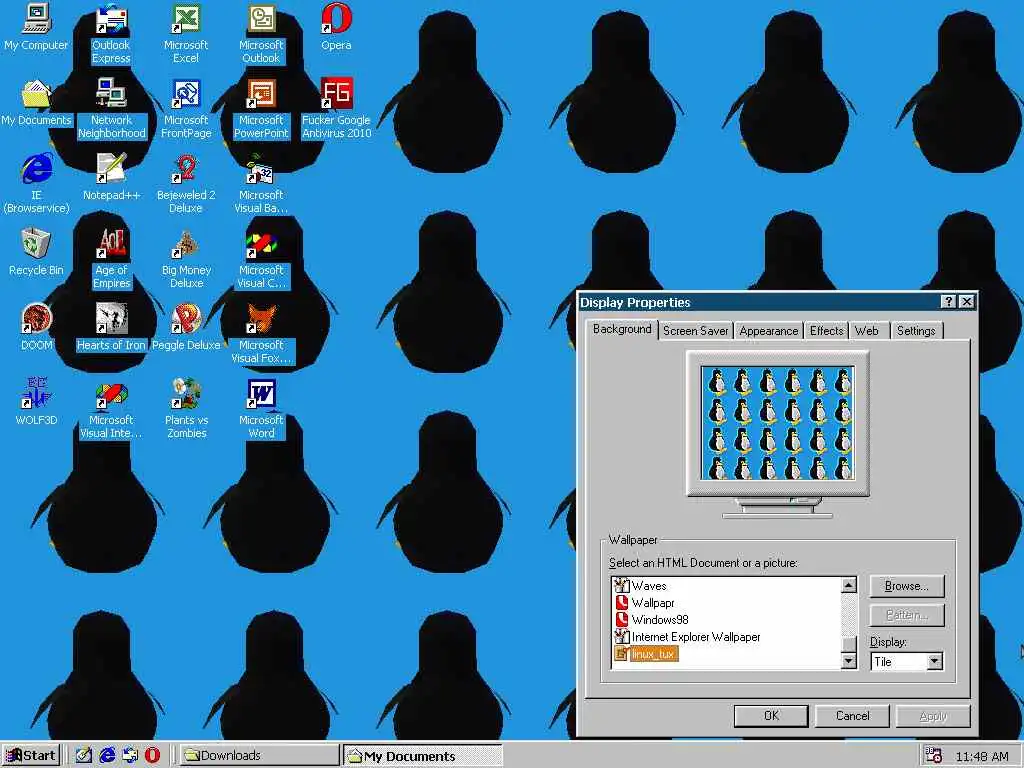Switch to My Documents taskbar window
Viewport: 1024px width, 768px height.
click(423, 756)
